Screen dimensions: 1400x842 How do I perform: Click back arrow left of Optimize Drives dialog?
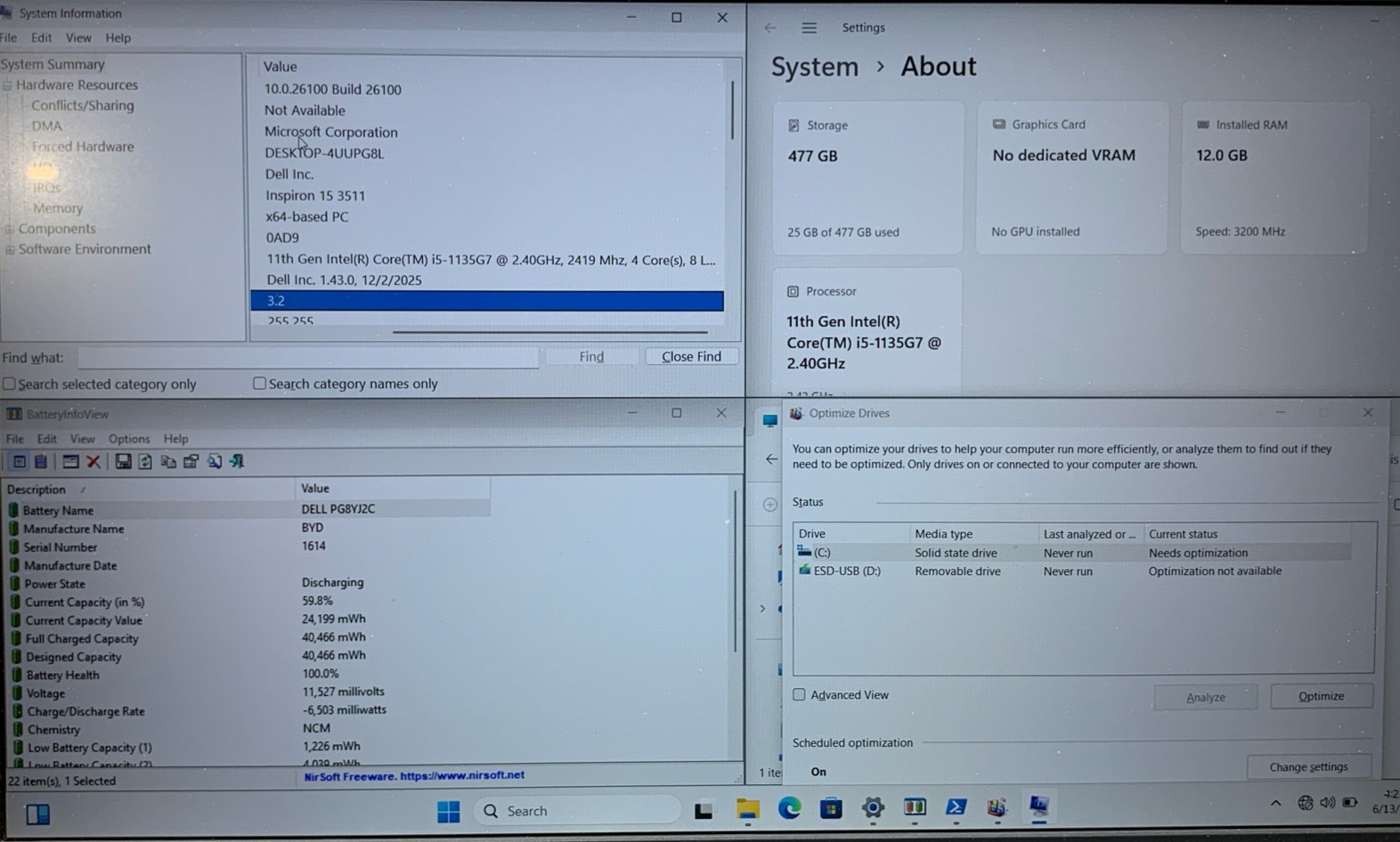pyautogui.click(x=771, y=459)
